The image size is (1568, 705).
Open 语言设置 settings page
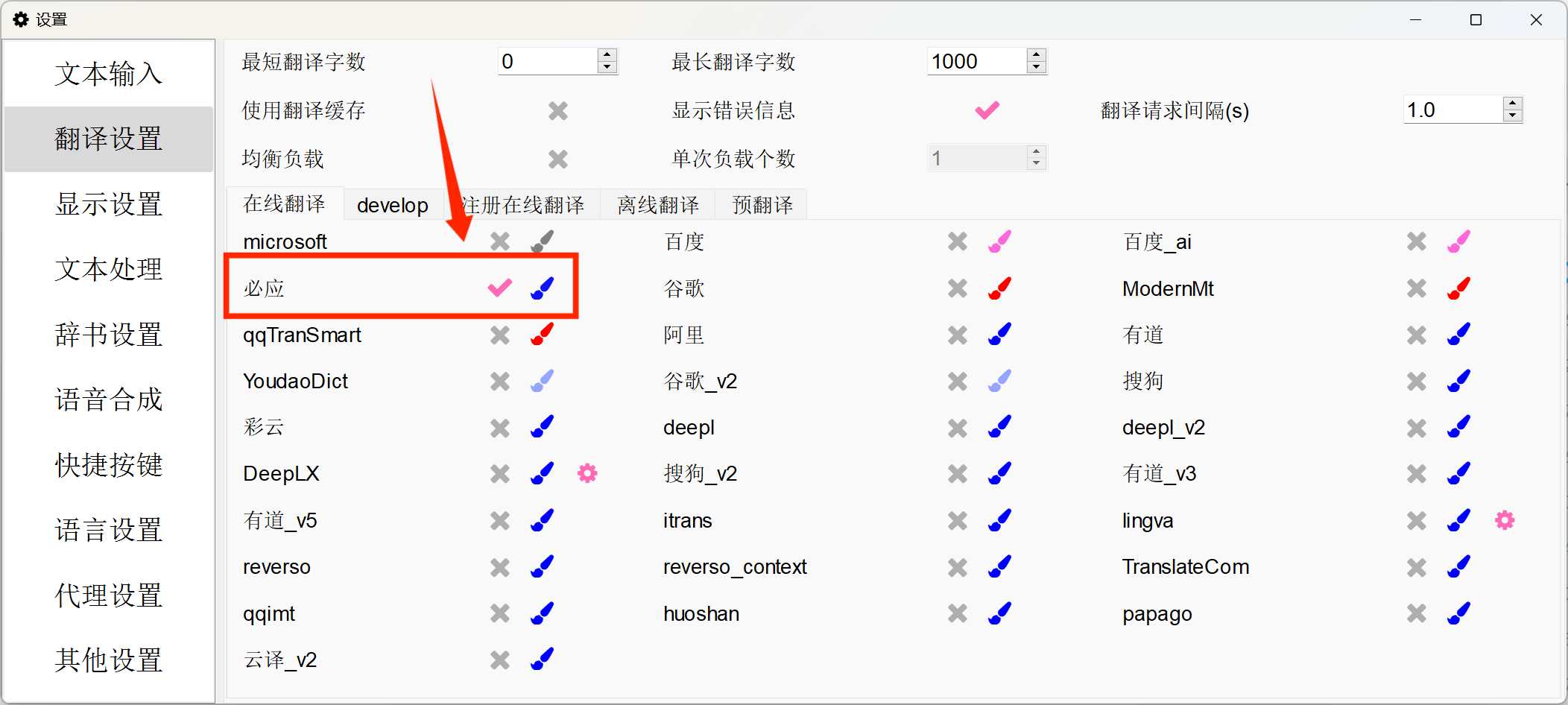(109, 530)
